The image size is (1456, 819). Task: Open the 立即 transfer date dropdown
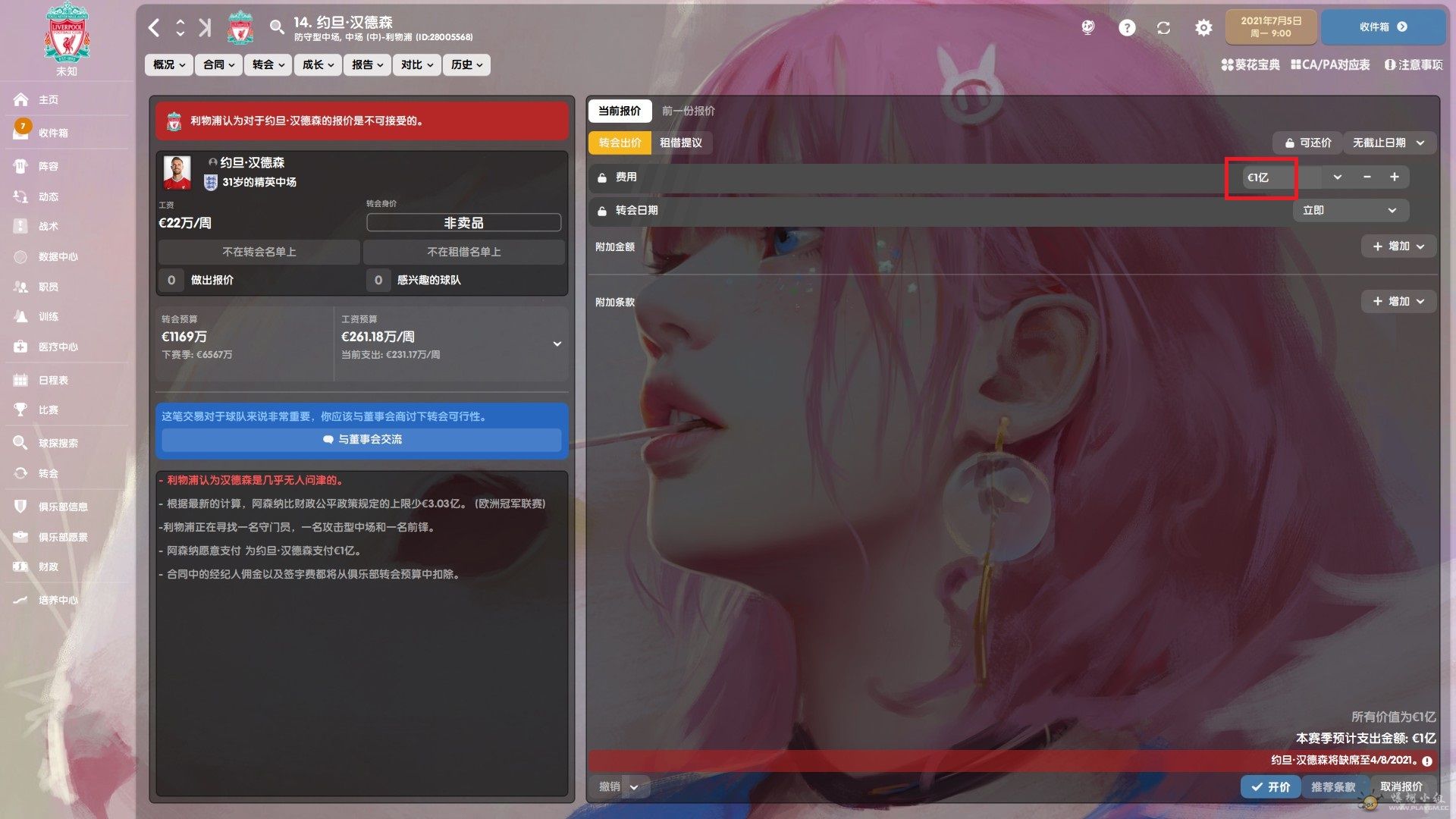(x=1351, y=210)
